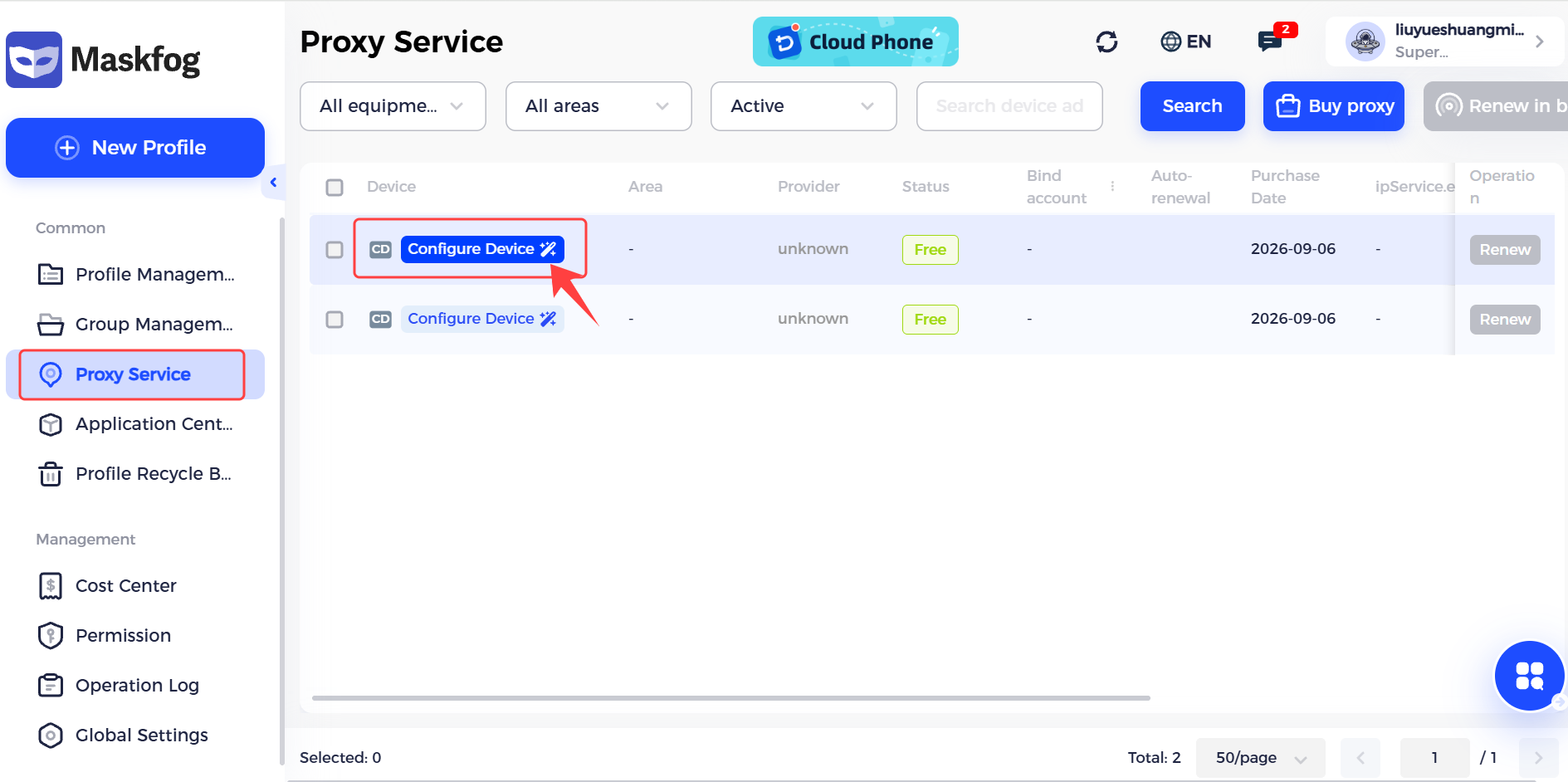1568x782 pixels.
Task: Click Renew for the second device row
Action: [1505, 320]
